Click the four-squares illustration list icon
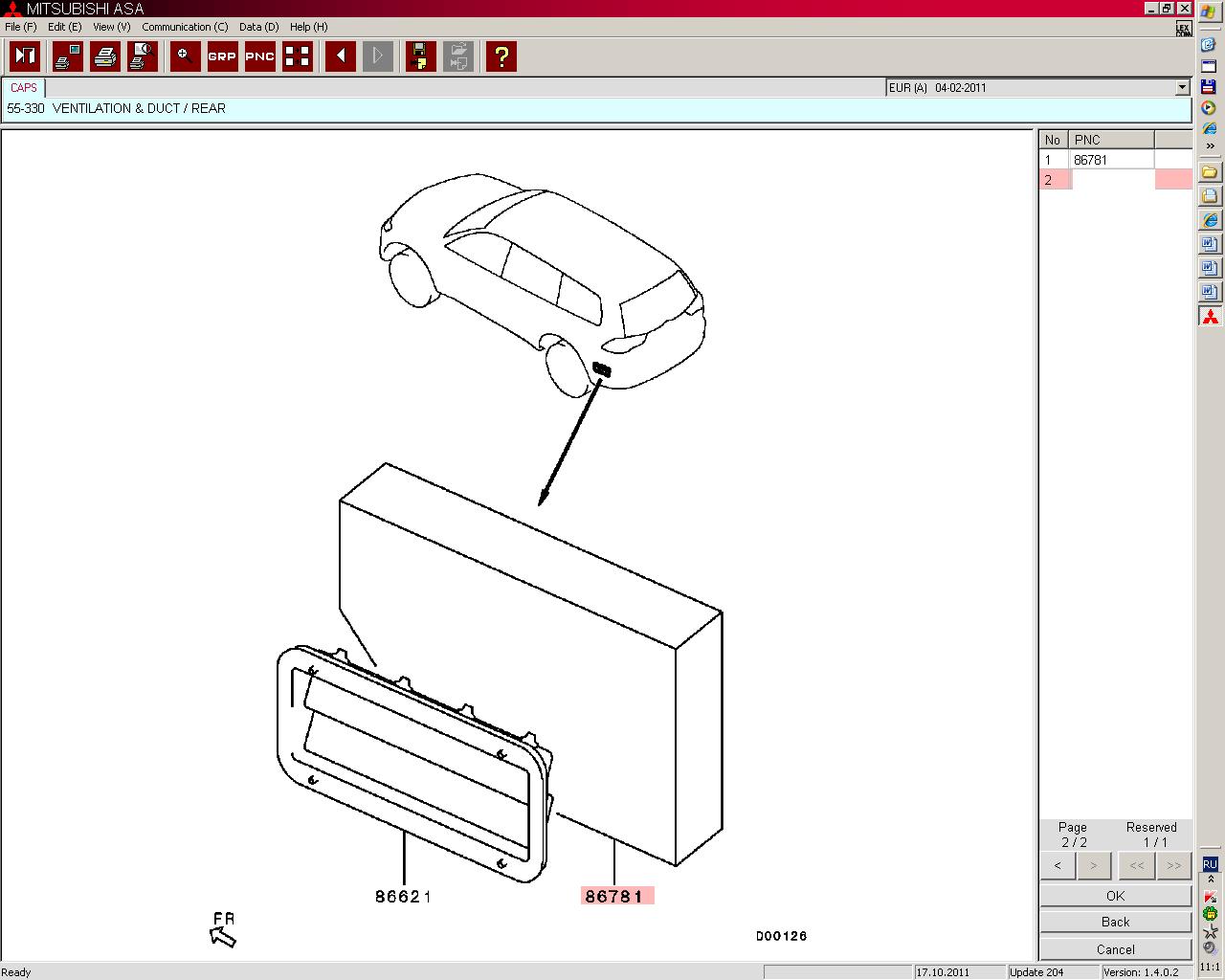Image resolution: width=1225 pixels, height=980 pixels. tap(298, 56)
